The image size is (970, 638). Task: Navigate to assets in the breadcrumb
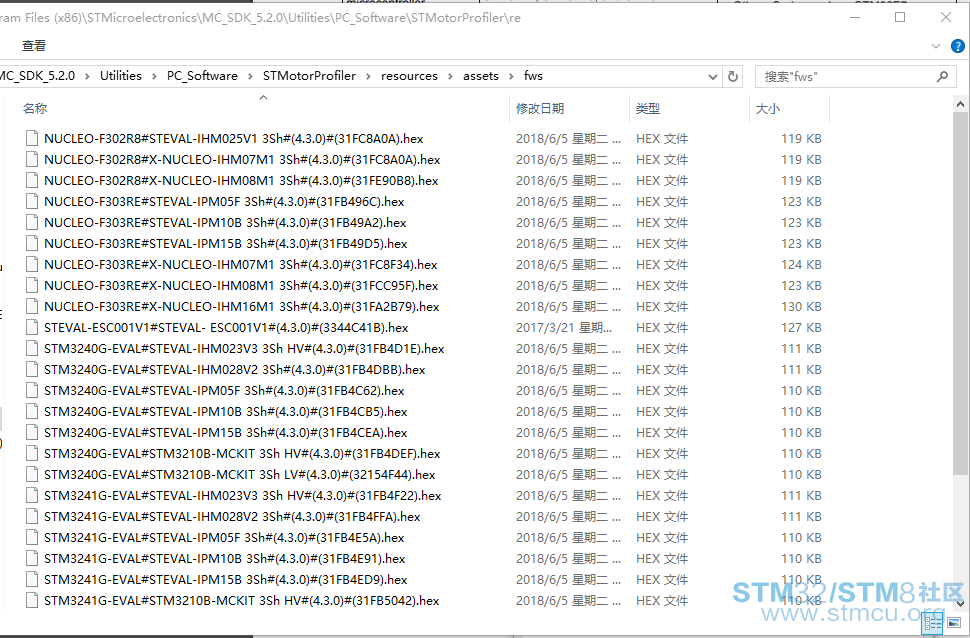481,75
